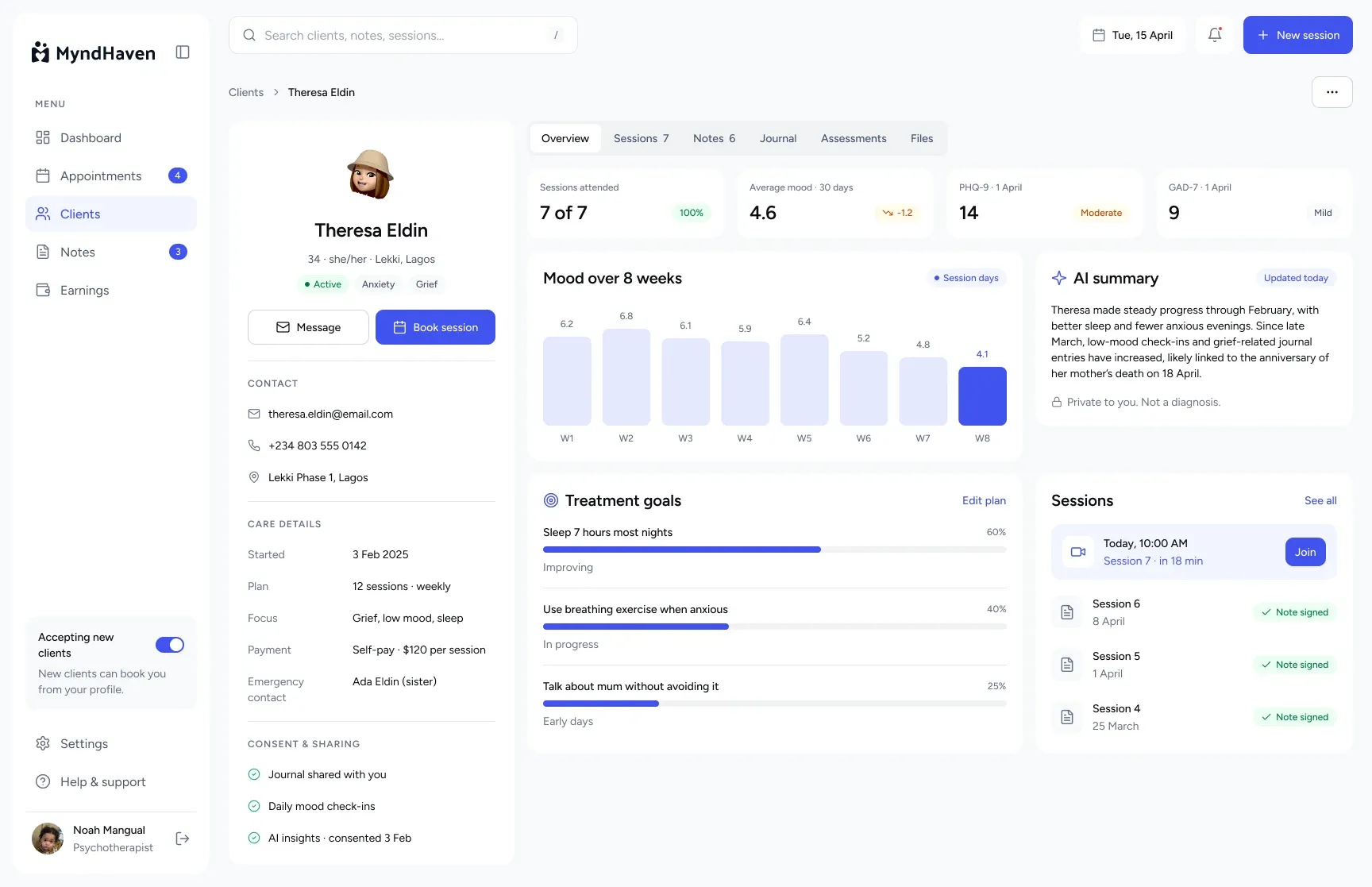Go to Dashboard in the menu
This screenshot has height=887, width=1372.
tap(111, 137)
